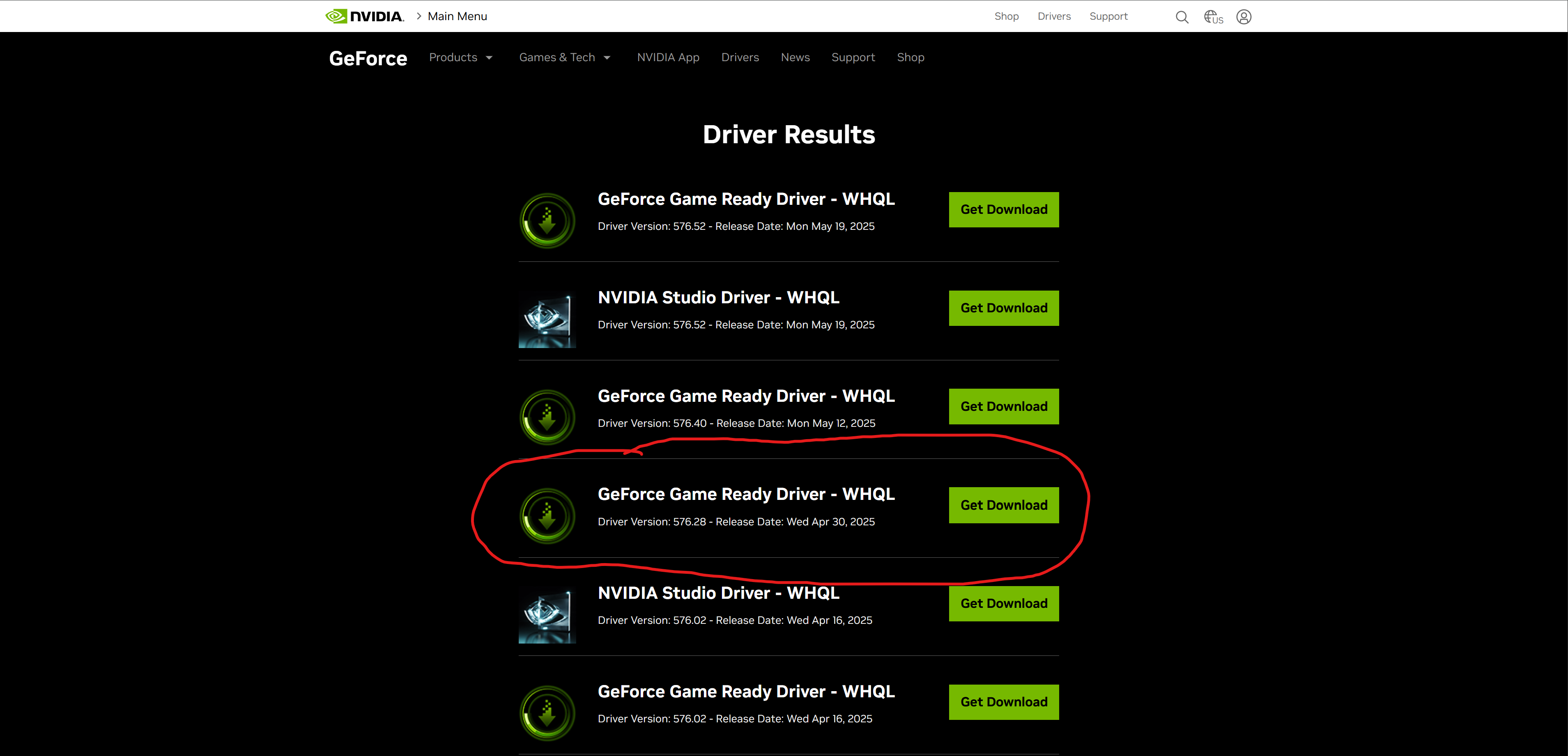
Task: Click the 576.40 Game Ready driver icon
Action: (x=547, y=417)
